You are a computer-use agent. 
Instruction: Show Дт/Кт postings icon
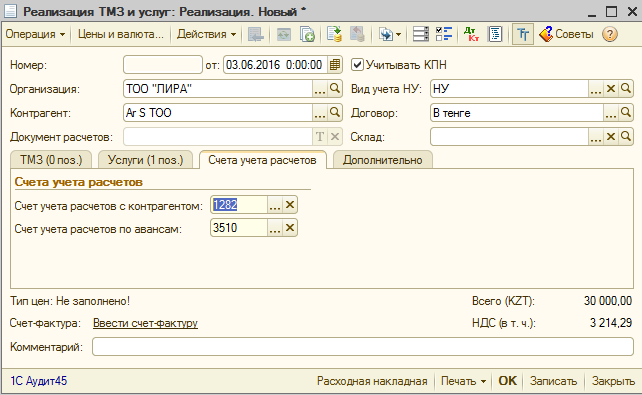471,34
